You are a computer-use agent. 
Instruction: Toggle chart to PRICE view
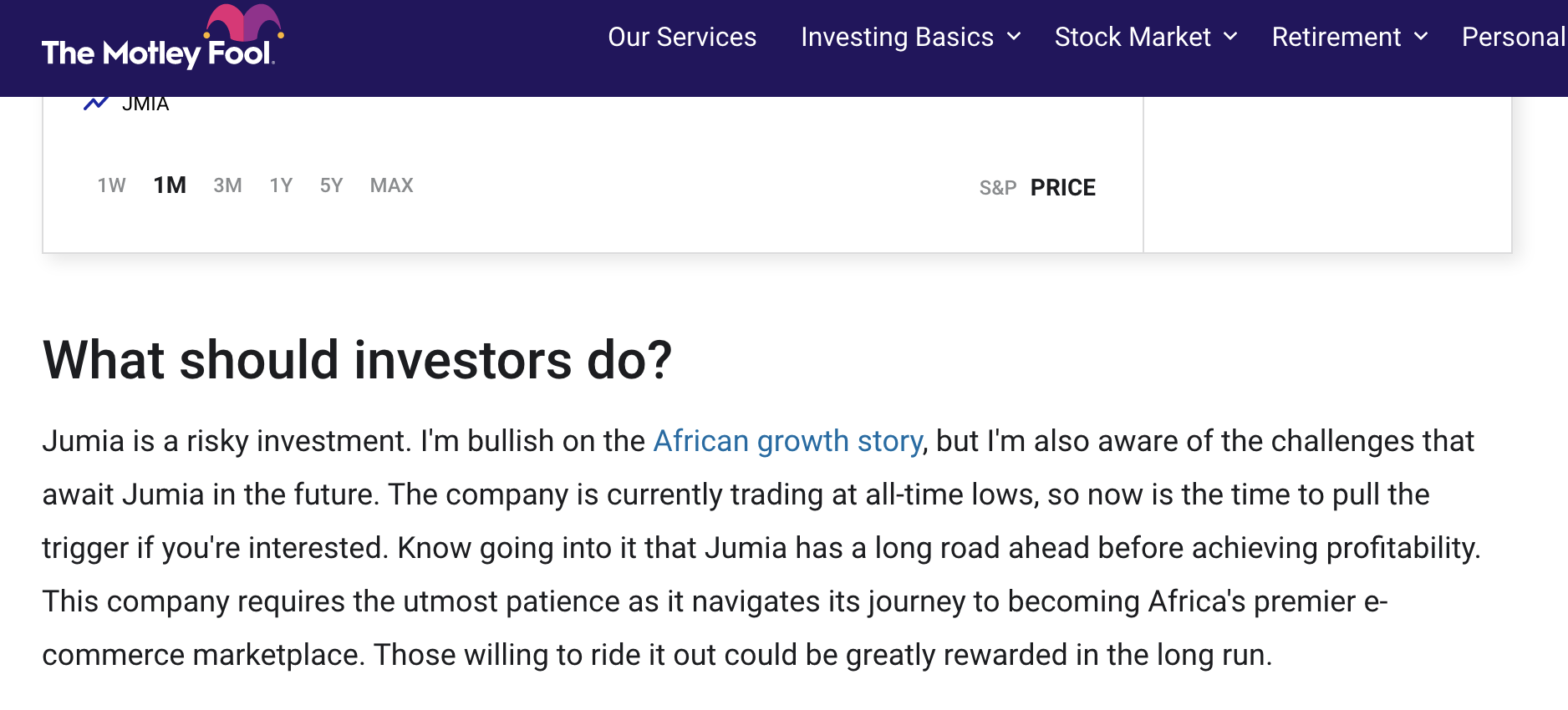click(x=1062, y=188)
